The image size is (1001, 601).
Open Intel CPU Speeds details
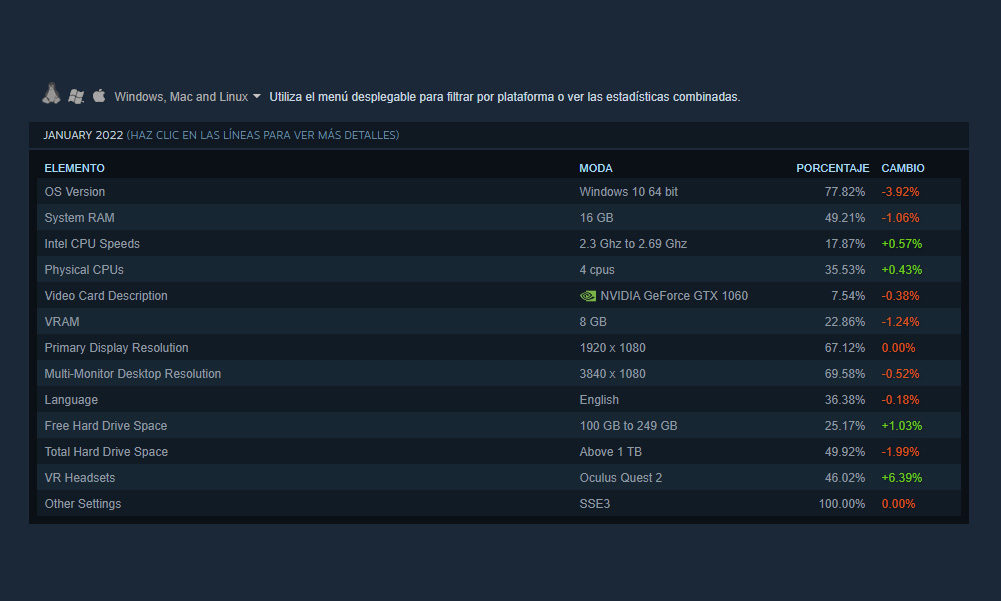92,244
